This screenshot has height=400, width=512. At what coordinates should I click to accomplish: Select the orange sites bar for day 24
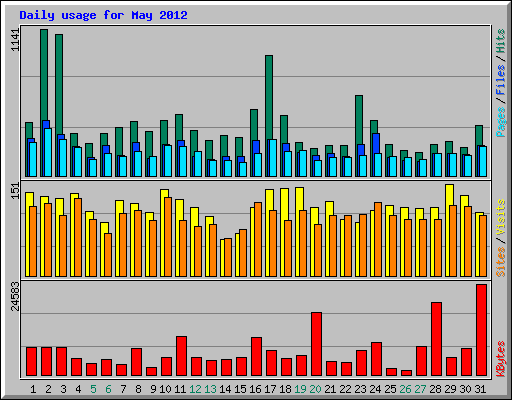378,239
